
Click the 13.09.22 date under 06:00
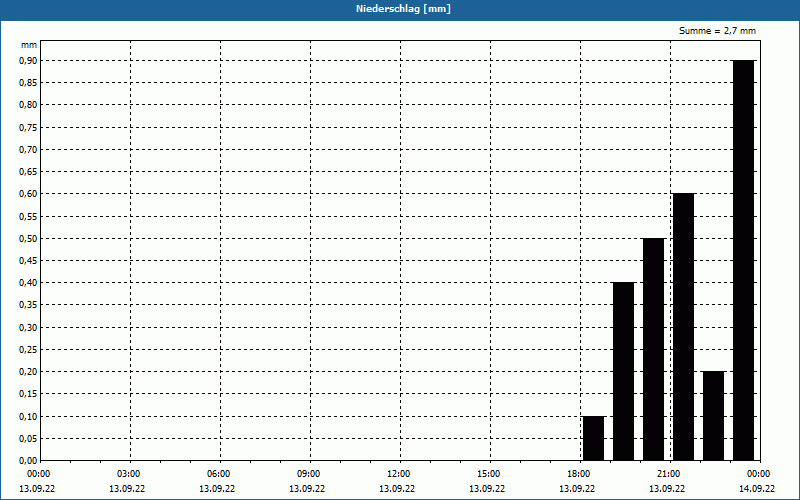click(217, 489)
